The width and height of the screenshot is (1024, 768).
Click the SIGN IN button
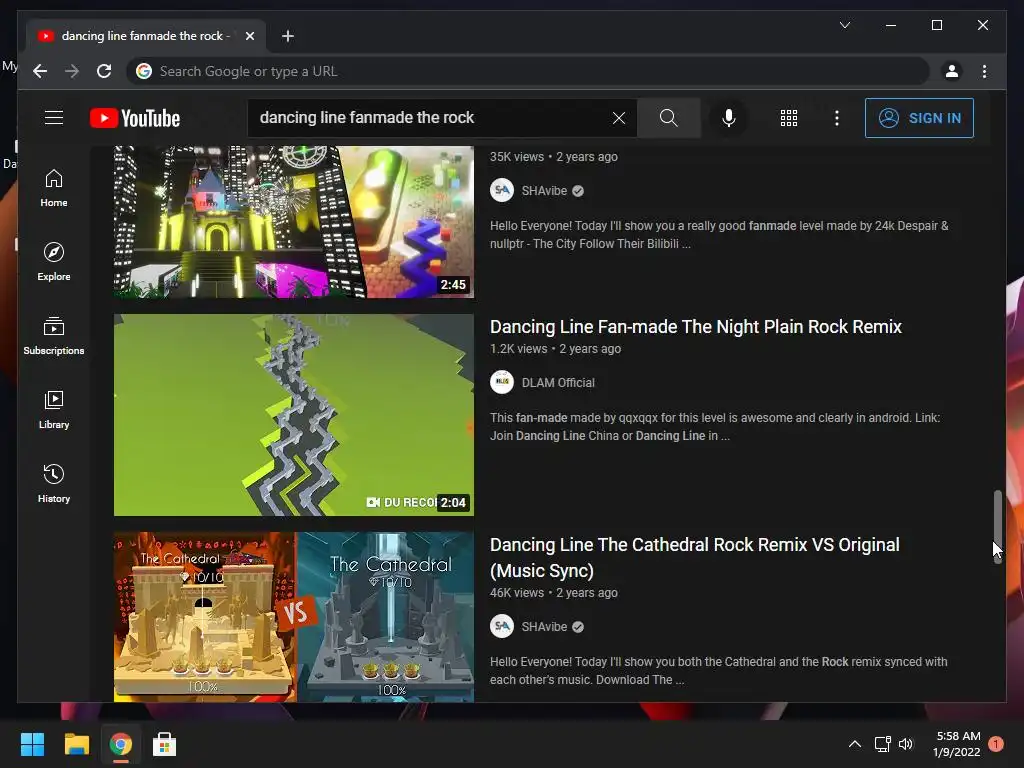click(919, 118)
